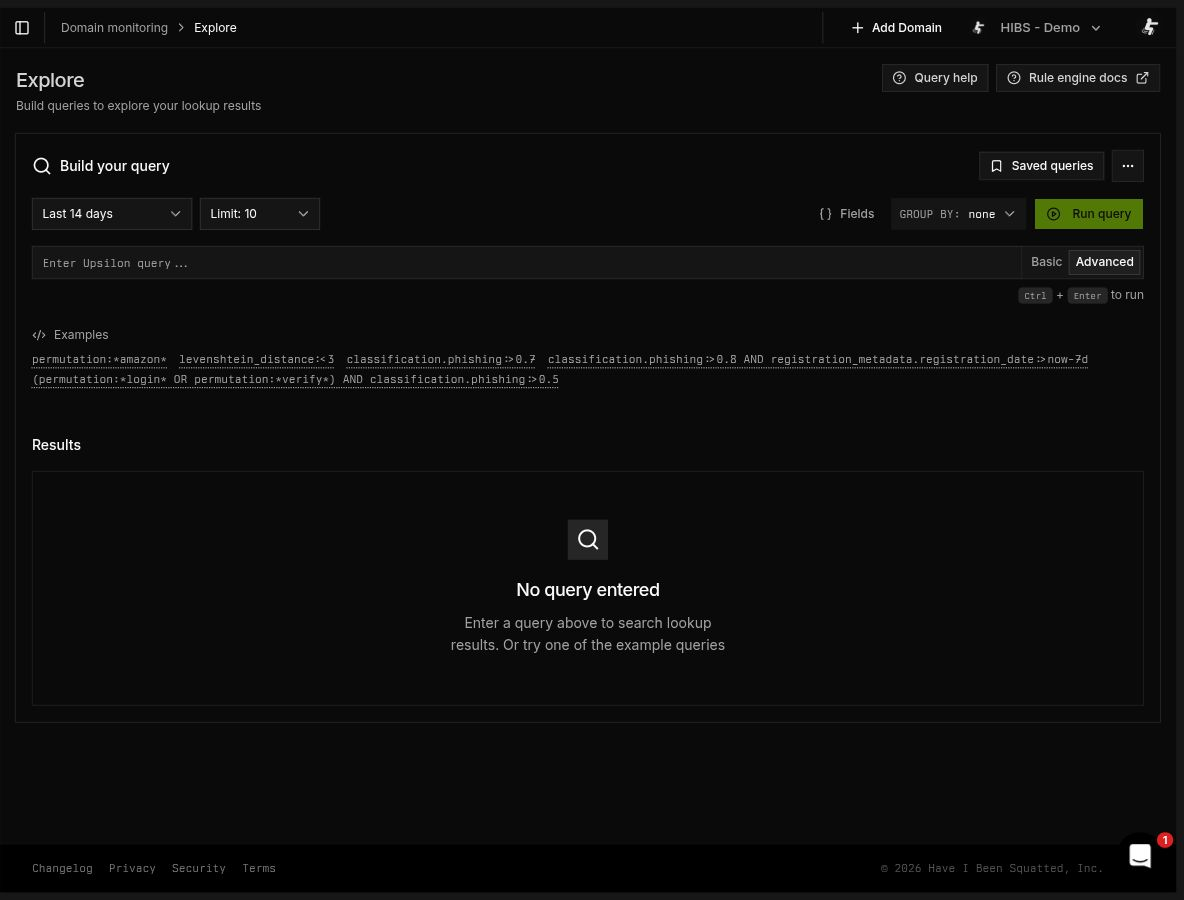The height and width of the screenshot is (900, 1184).
Task: Click the magnifier icon in empty results
Action: (x=587, y=539)
